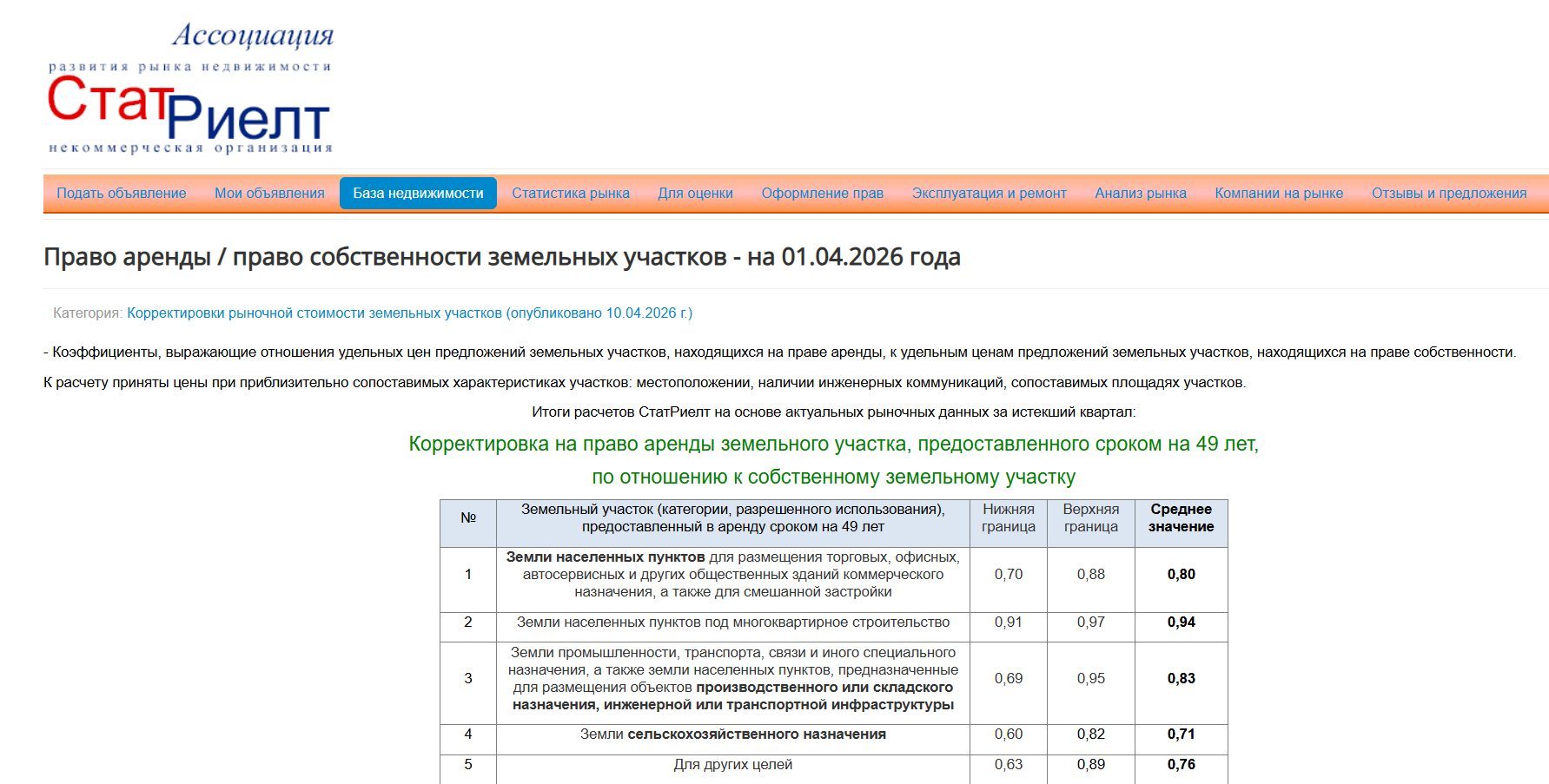
Task: Open the Эксплуатация и ремонт menu item
Action: (989, 193)
